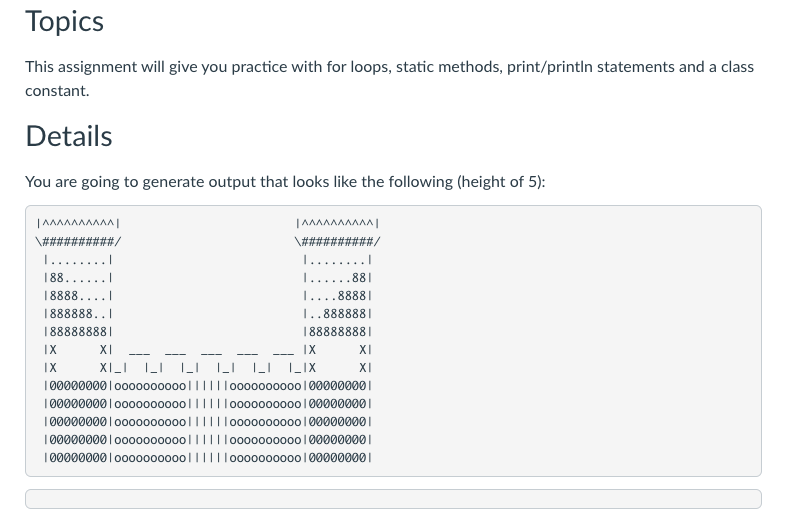Viewport: 797px width, 529px height.
Task: Click the right tower's all-dots row
Action: pyautogui.click(x=338, y=260)
